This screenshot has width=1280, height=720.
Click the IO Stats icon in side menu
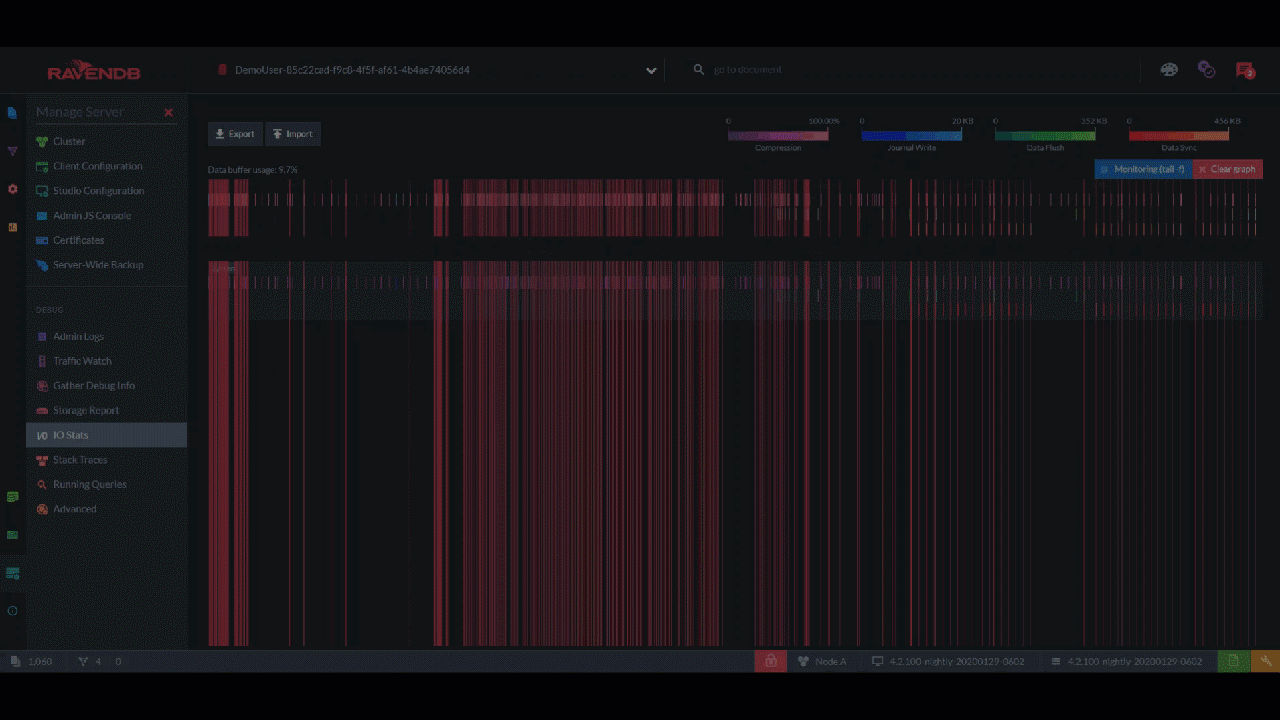tap(42, 435)
